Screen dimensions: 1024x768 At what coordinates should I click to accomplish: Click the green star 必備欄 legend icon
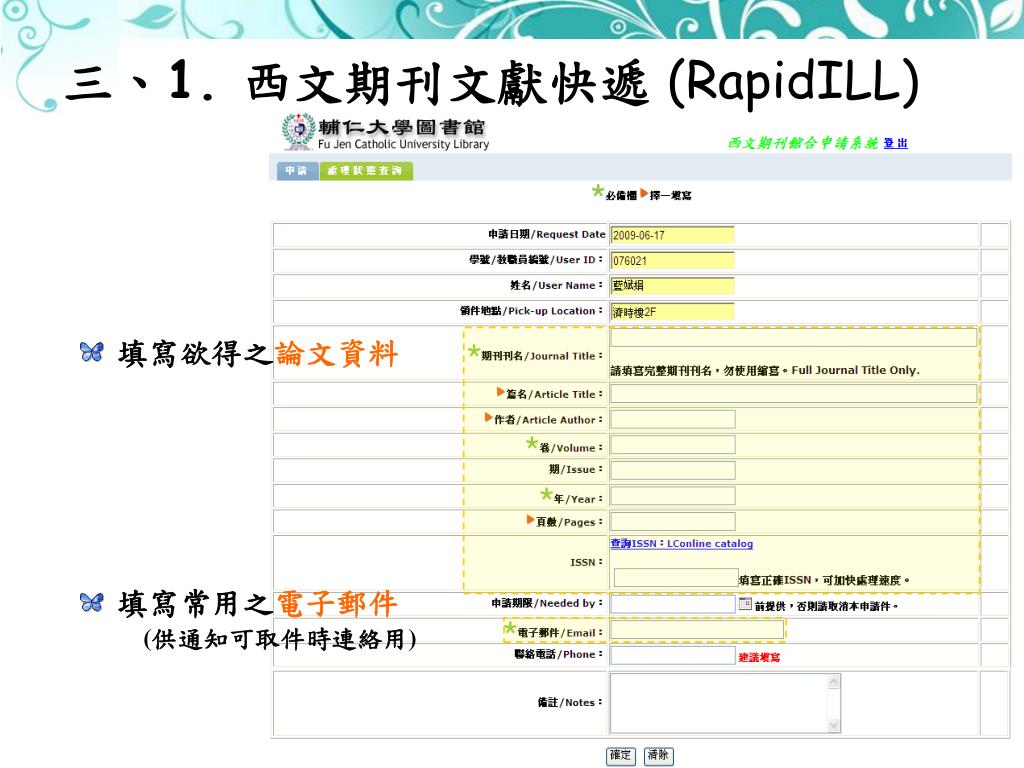tap(598, 191)
